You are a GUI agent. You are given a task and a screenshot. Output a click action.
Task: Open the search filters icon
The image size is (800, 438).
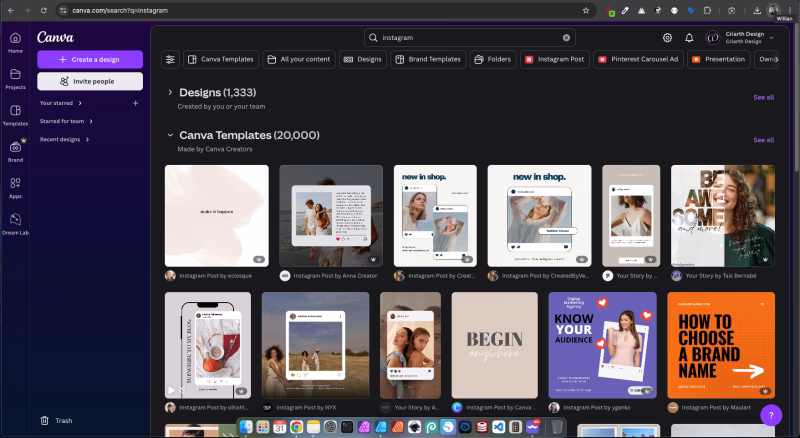pos(170,59)
